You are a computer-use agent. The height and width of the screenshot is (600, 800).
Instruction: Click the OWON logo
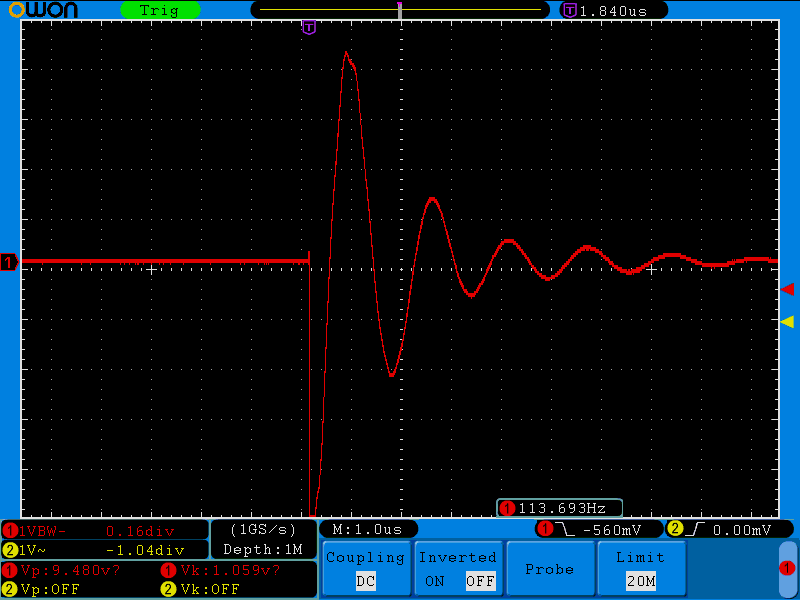[x=43, y=10]
